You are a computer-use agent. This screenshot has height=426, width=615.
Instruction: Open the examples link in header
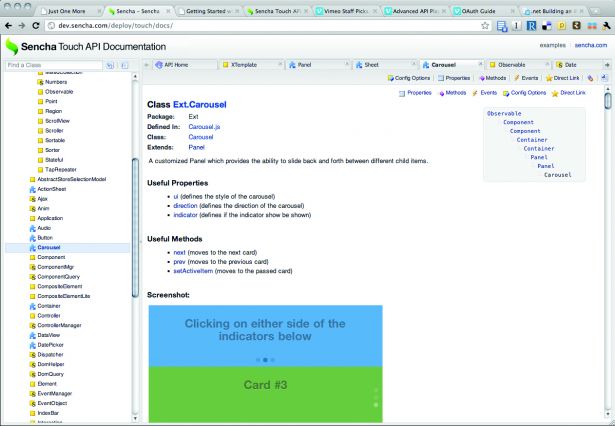click(x=552, y=45)
